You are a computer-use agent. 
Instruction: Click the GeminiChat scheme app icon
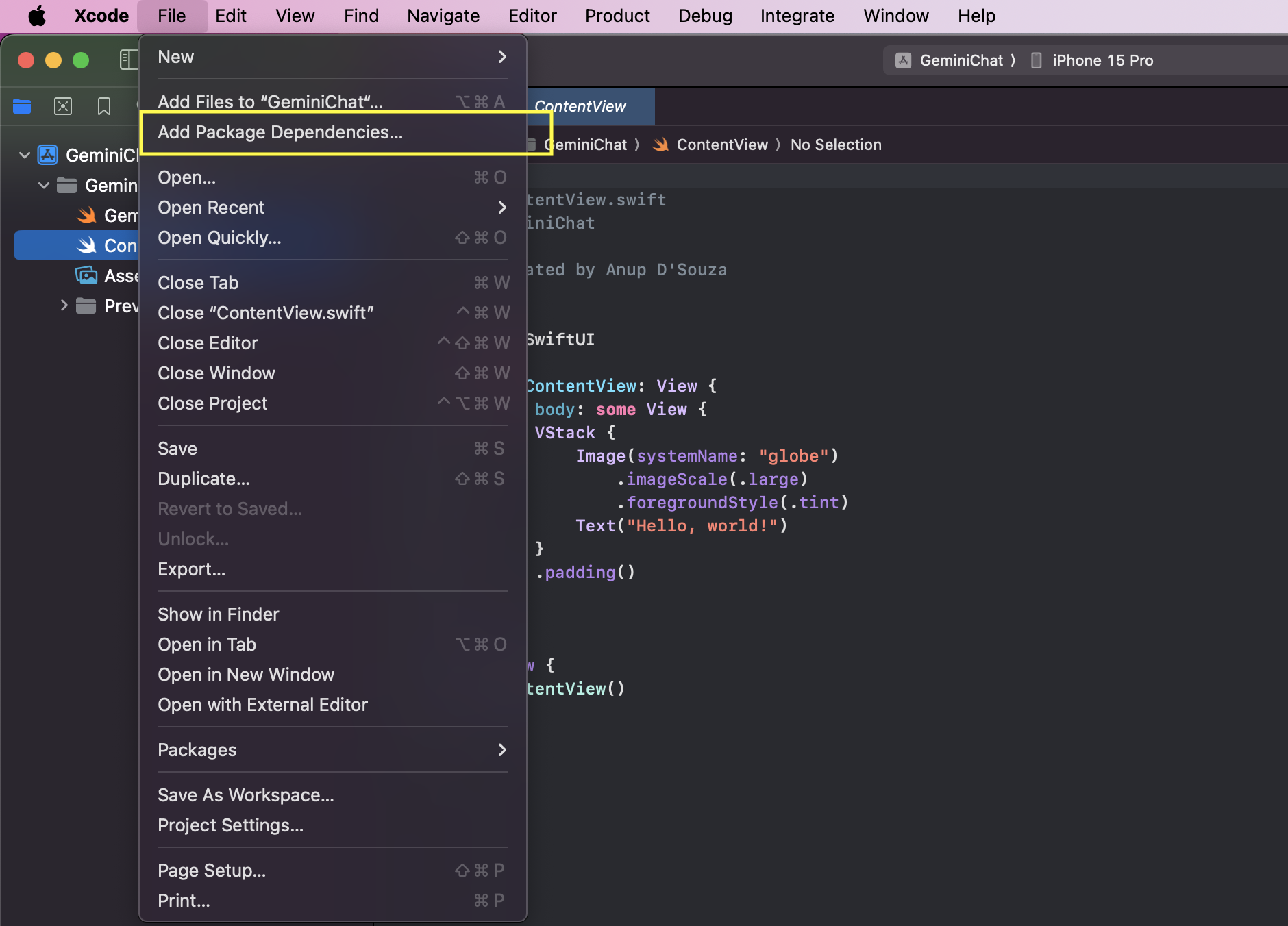[904, 60]
